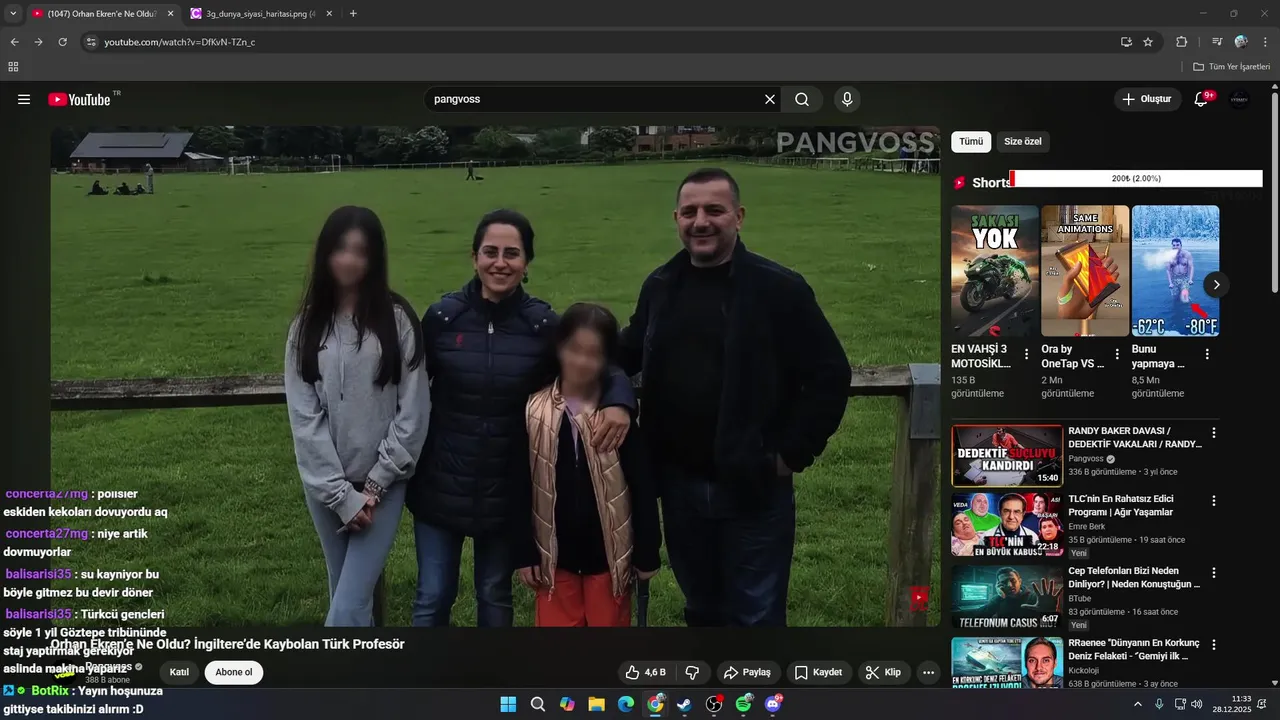
Task: Click the Oluştur create button
Action: click(x=1147, y=99)
